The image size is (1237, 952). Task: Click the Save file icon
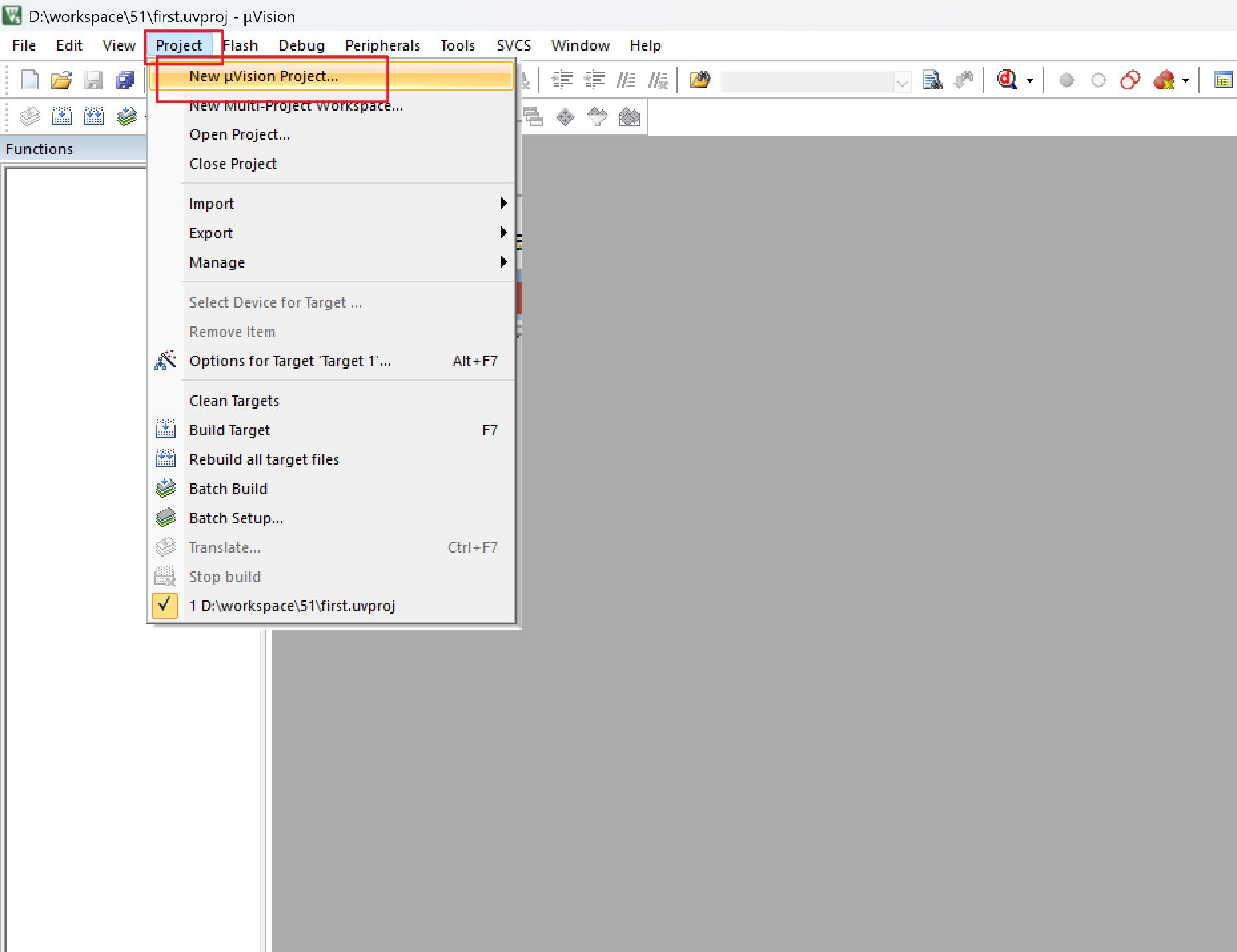pyautogui.click(x=93, y=80)
